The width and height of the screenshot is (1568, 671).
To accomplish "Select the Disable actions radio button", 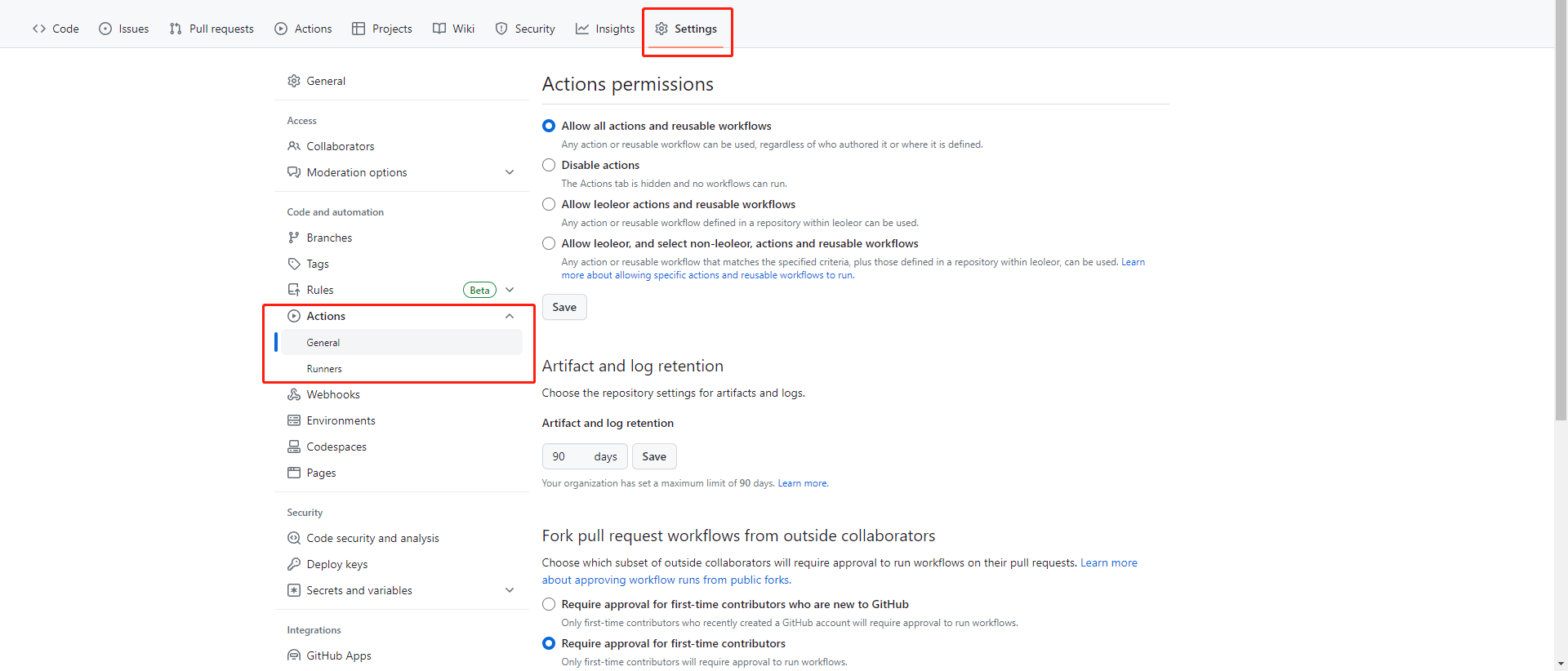I will [549, 165].
